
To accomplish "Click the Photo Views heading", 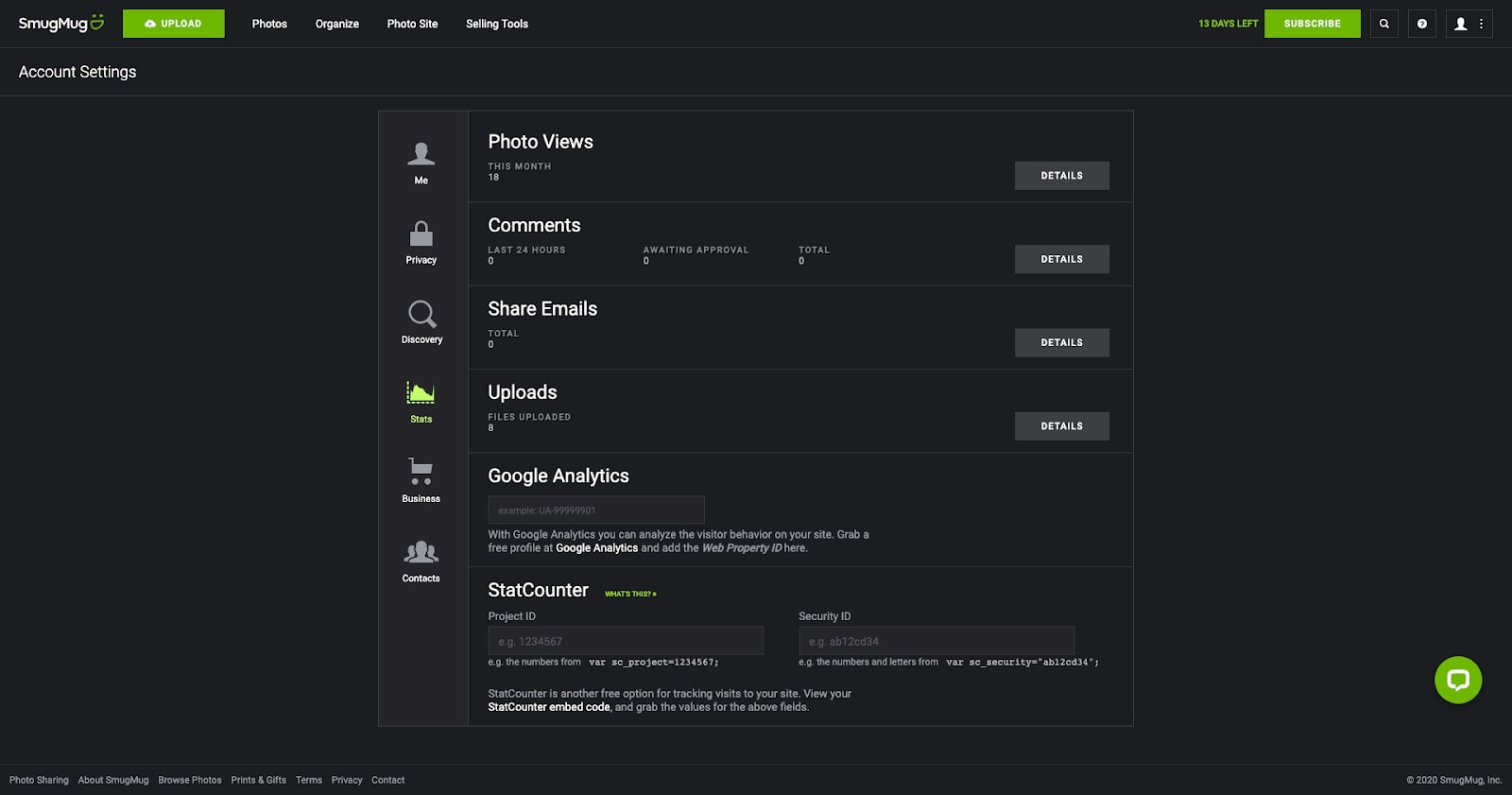I will pos(541,142).
